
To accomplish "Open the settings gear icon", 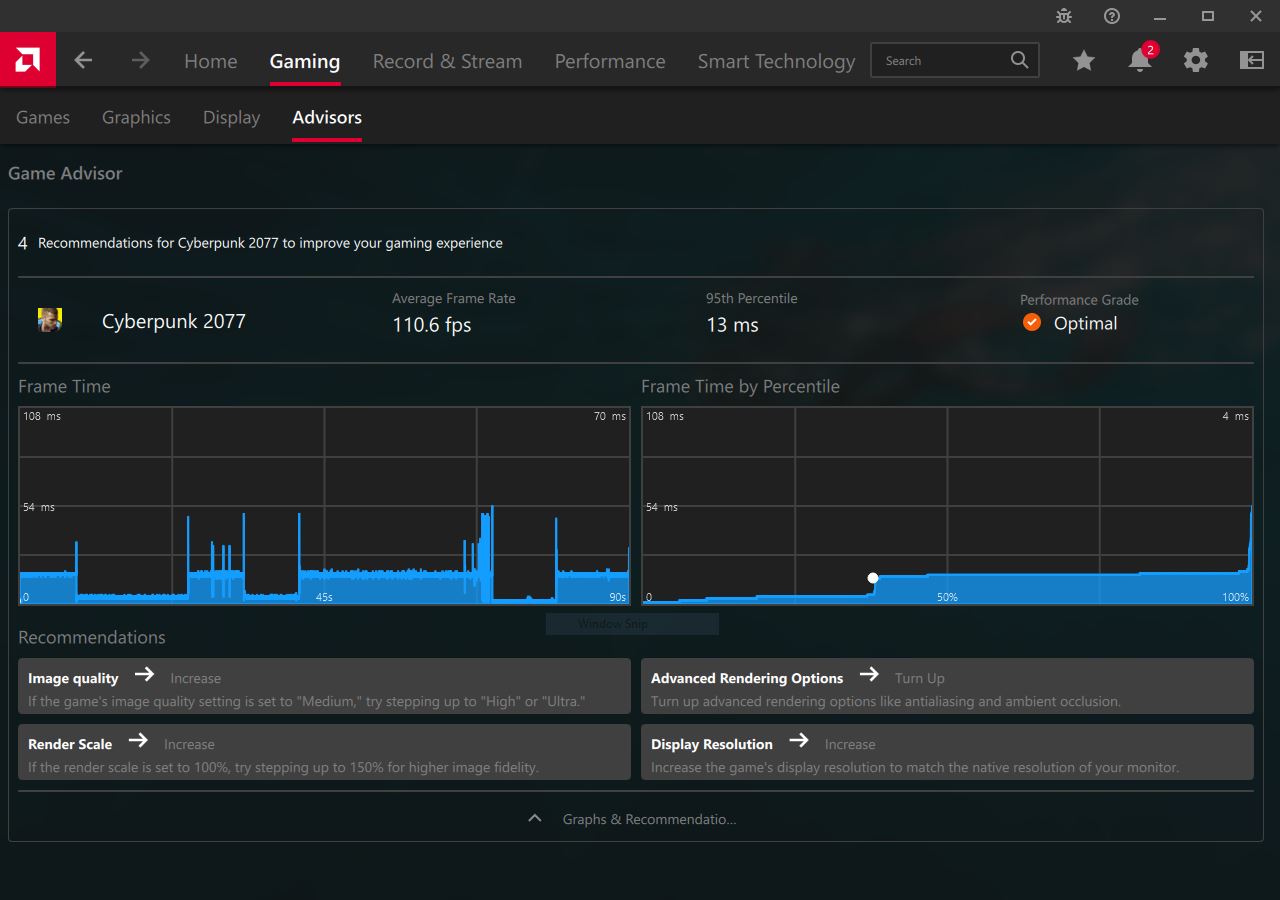I will [x=1196, y=60].
